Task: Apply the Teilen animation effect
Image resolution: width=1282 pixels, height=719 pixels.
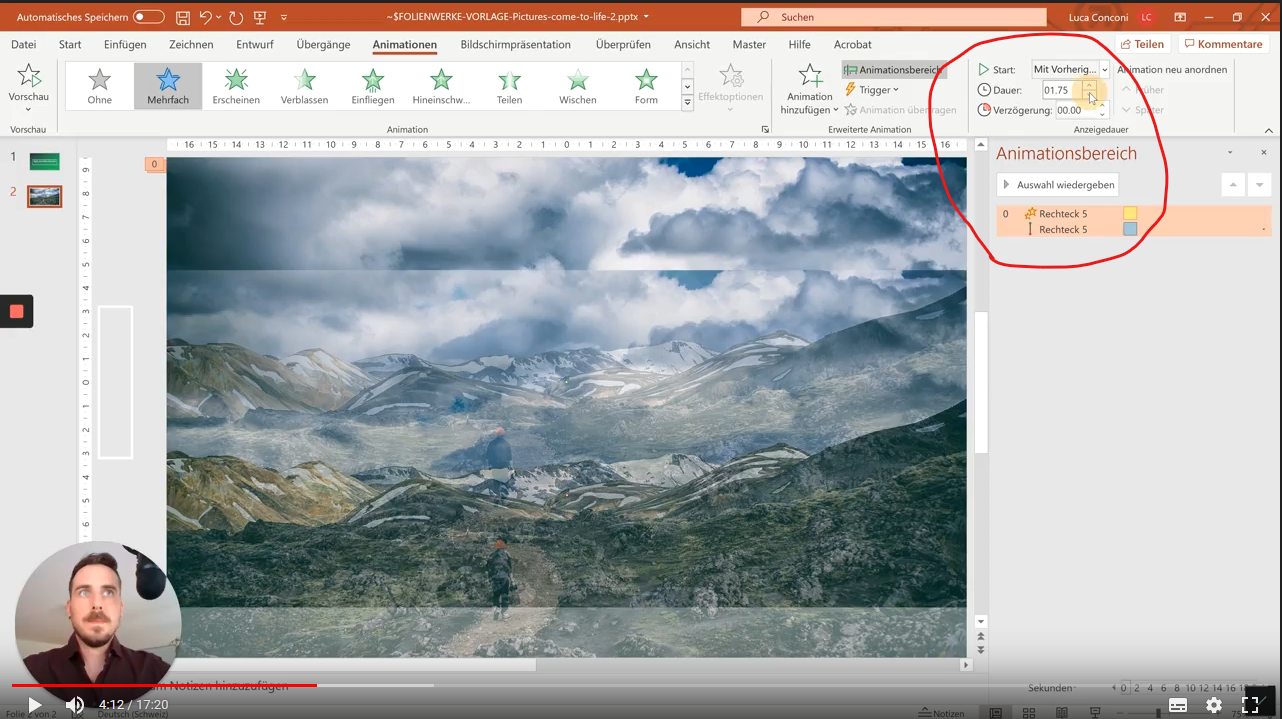Action: (x=509, y=86)
